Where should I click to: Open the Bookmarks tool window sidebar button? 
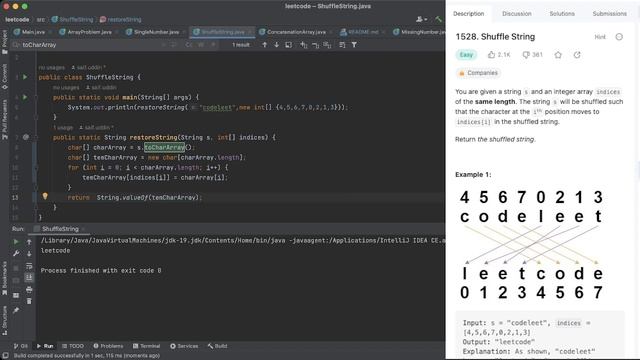point(5,278)
